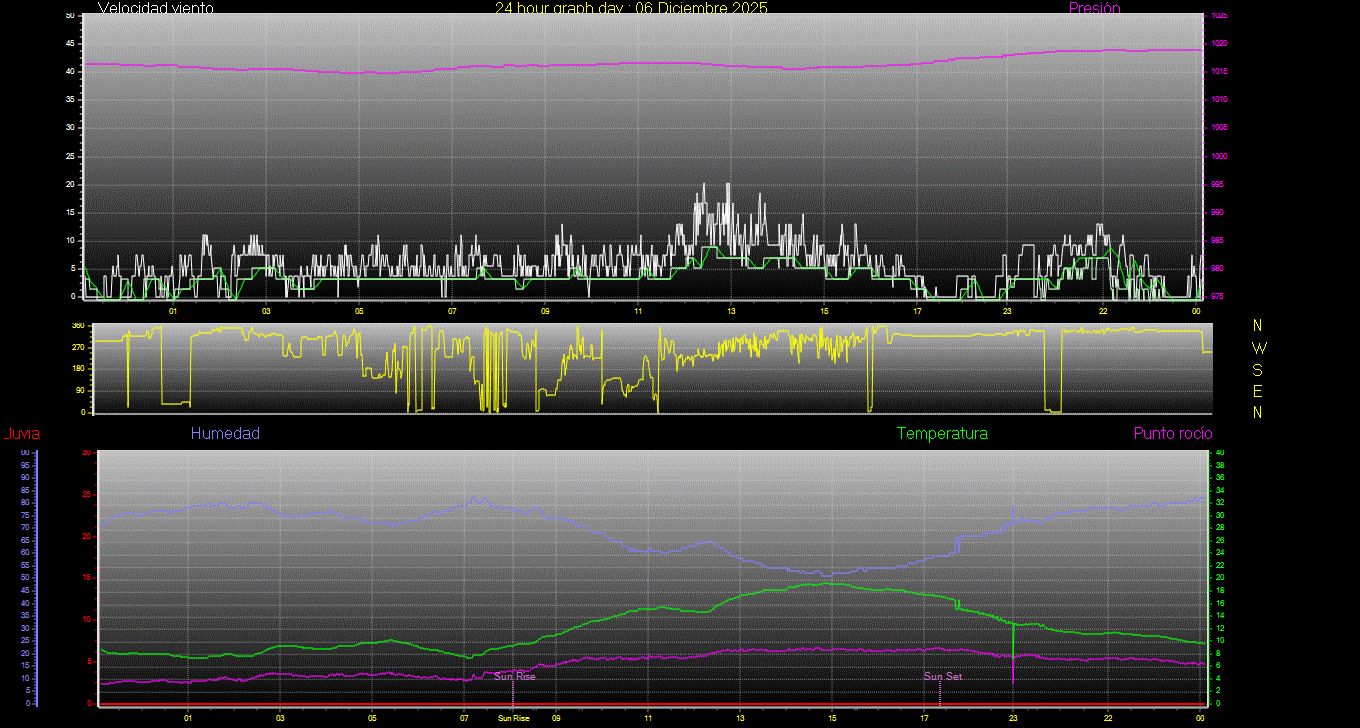Click hour '15' on temperature graph bottom axis
Screen dimensions: 1360x728
coord(832,718)
